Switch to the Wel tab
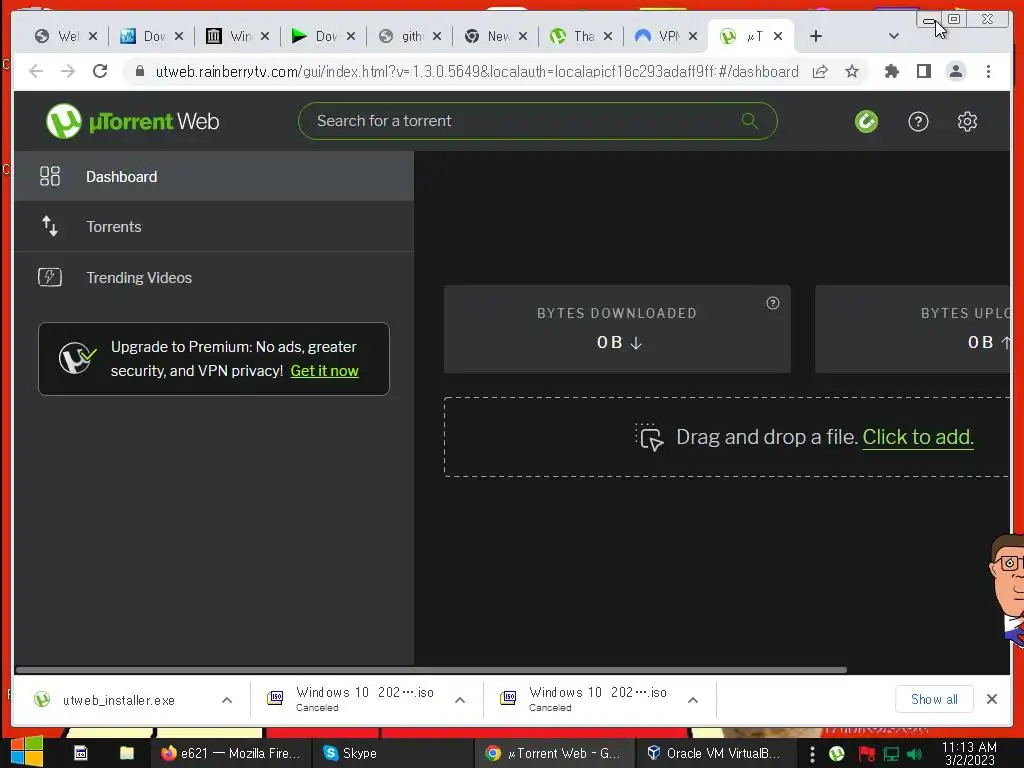1024x768 pixels. pyautogui.click(x=57, y=37)
